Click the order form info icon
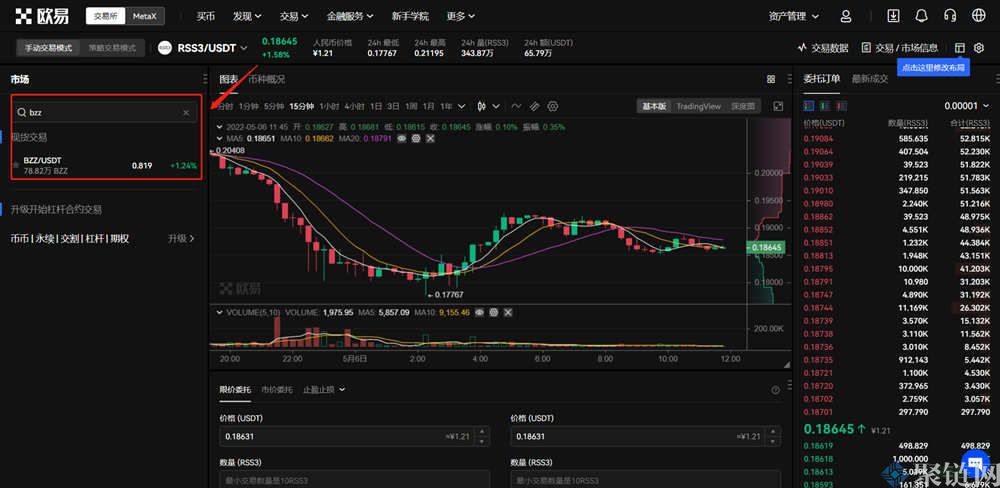The image size is (1000, 488). pyautogui.click(x=776, y=390)
